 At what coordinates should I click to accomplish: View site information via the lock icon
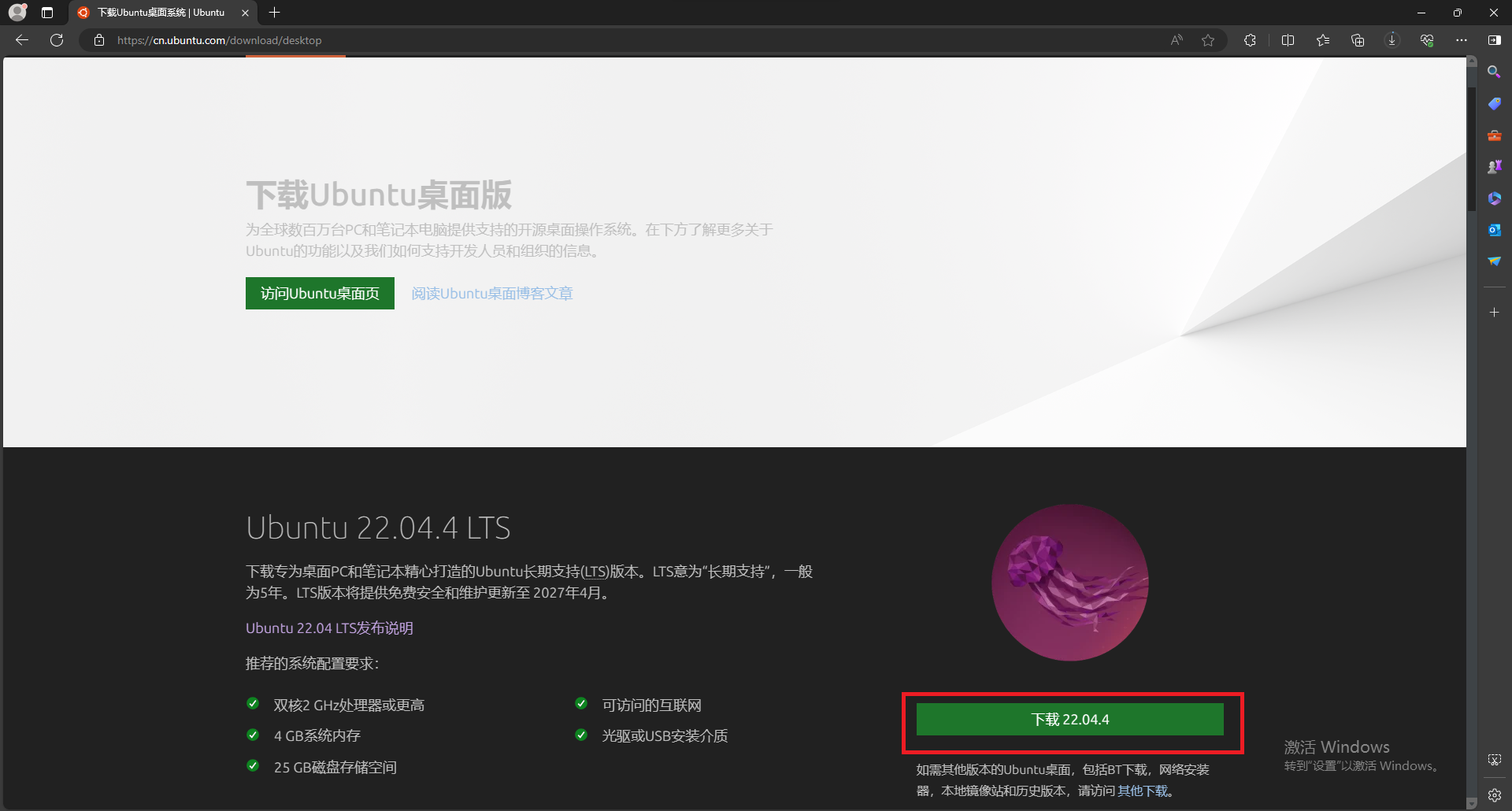pyautogui.click(x=99, y=40)
